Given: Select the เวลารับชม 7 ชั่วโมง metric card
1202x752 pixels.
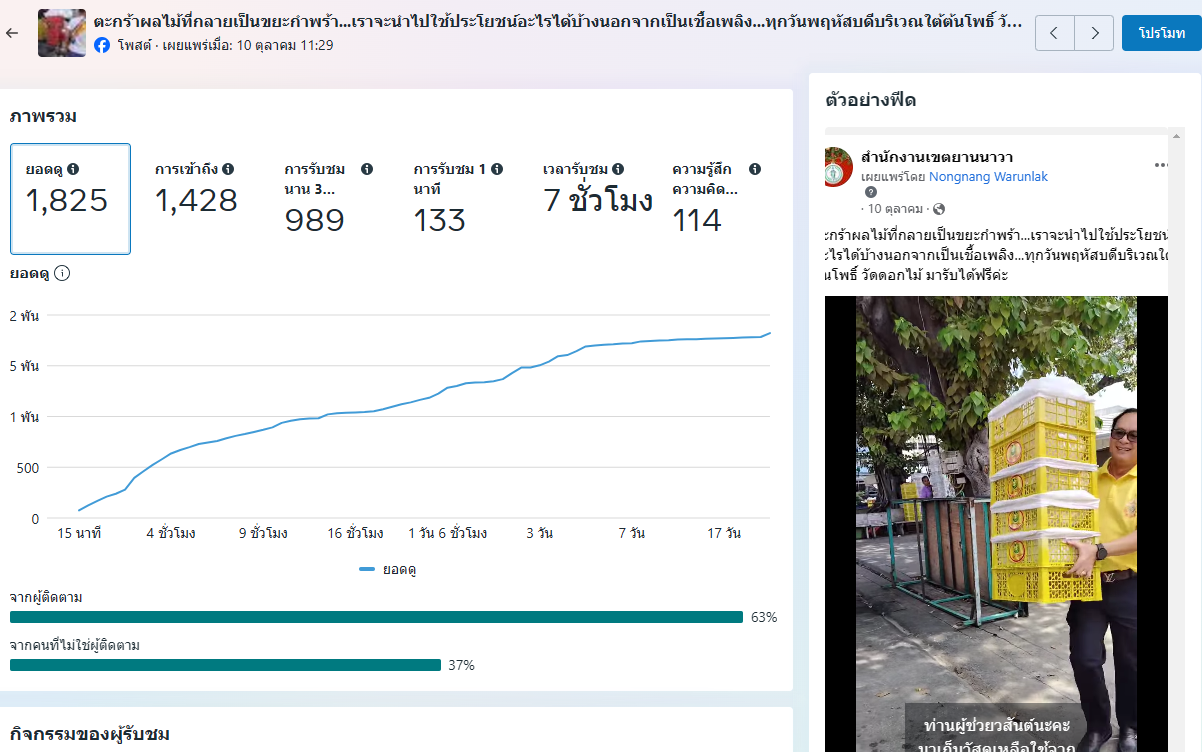Looking at the screenshot, I should click(597, 198).
